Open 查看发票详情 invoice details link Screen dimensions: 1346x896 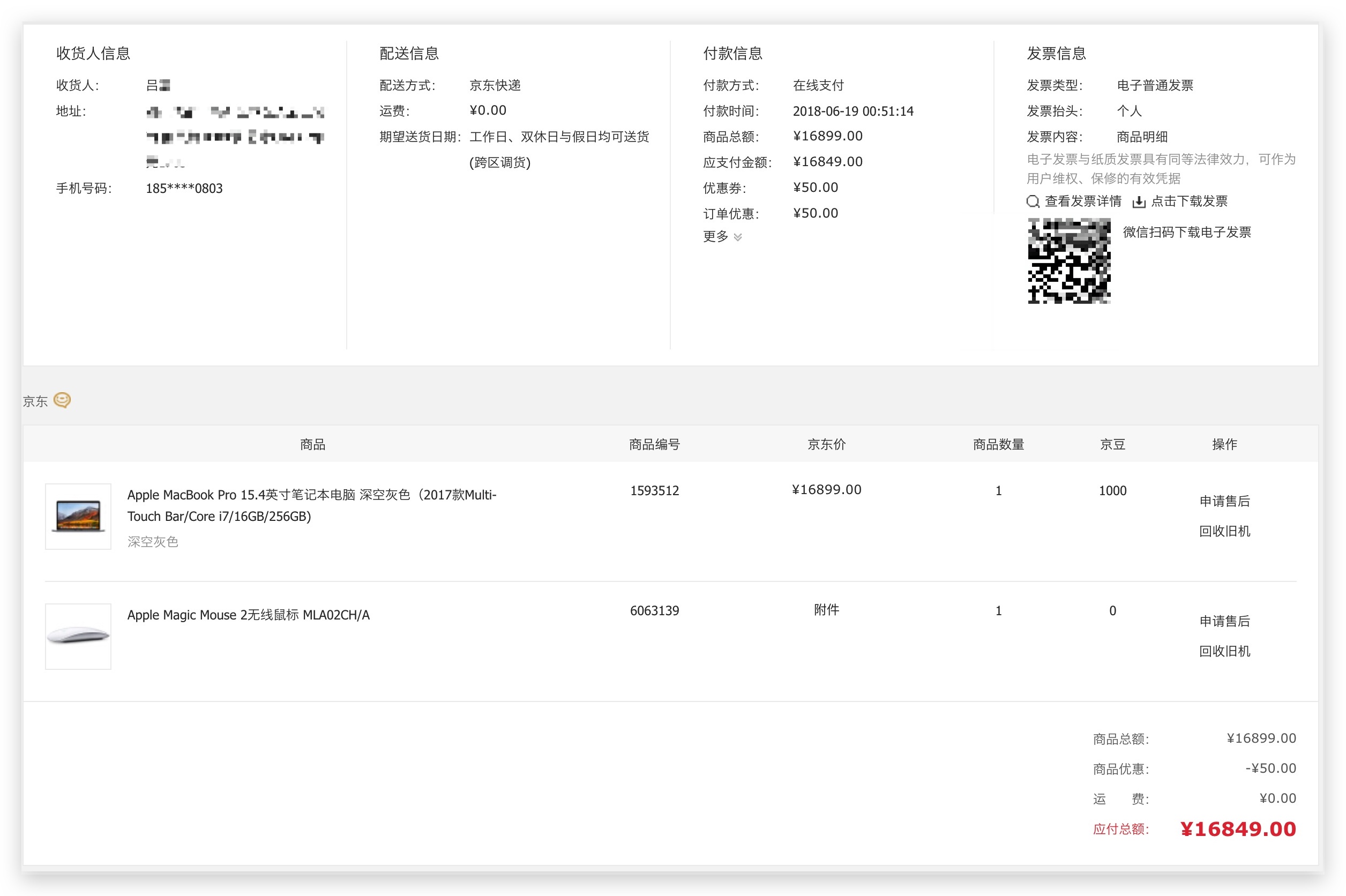pyautogui.click(x=1082, y=201)
